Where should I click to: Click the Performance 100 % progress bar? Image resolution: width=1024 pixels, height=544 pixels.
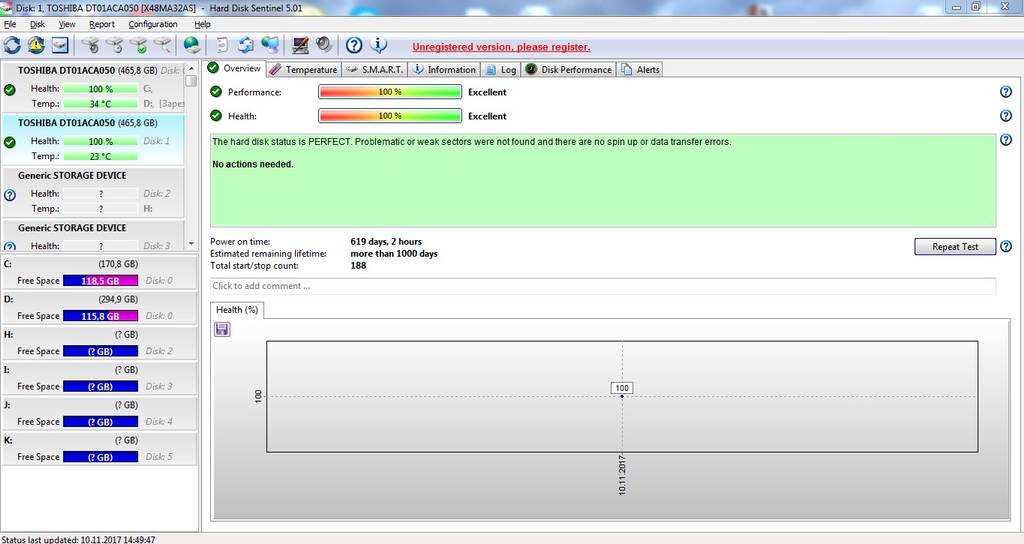click(390, 92)
